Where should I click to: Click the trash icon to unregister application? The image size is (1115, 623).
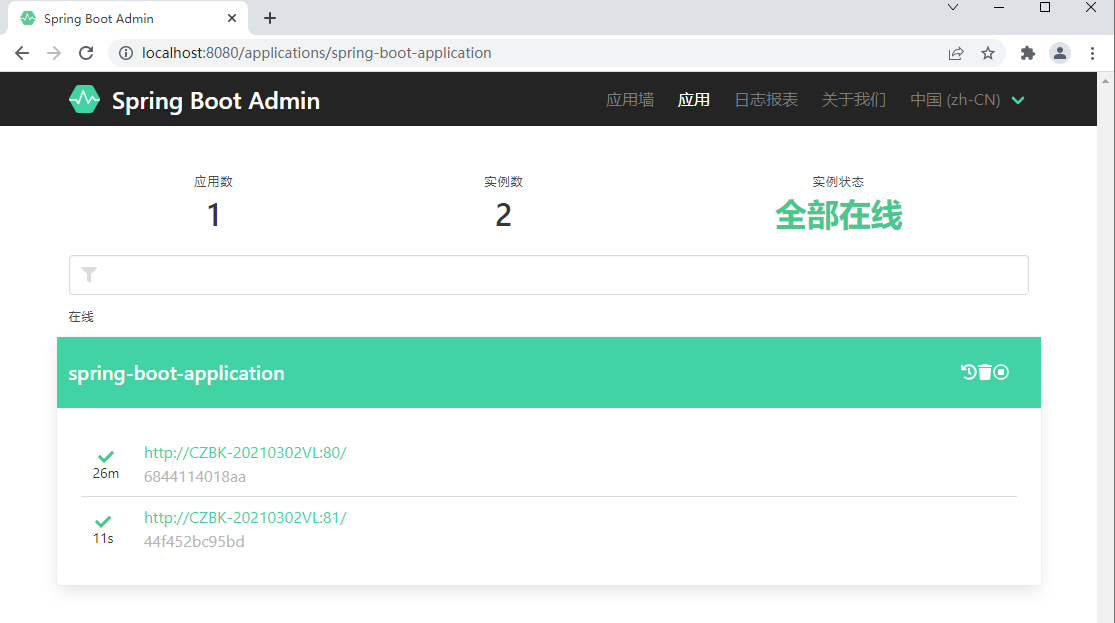coord(985,372)
